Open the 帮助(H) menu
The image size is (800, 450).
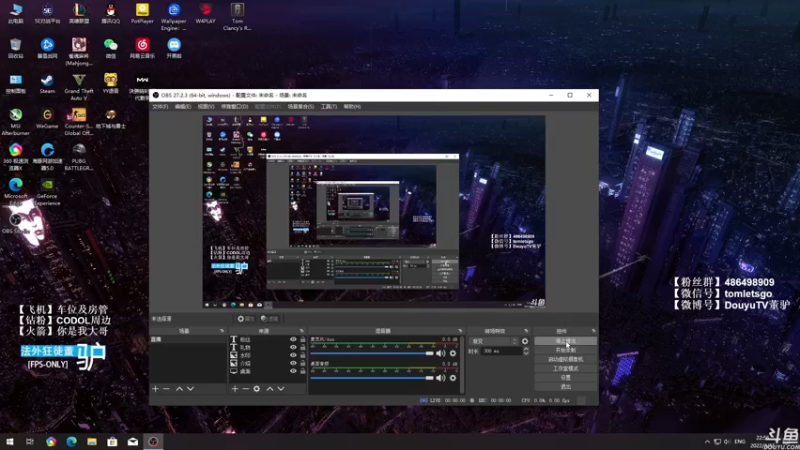352,107
